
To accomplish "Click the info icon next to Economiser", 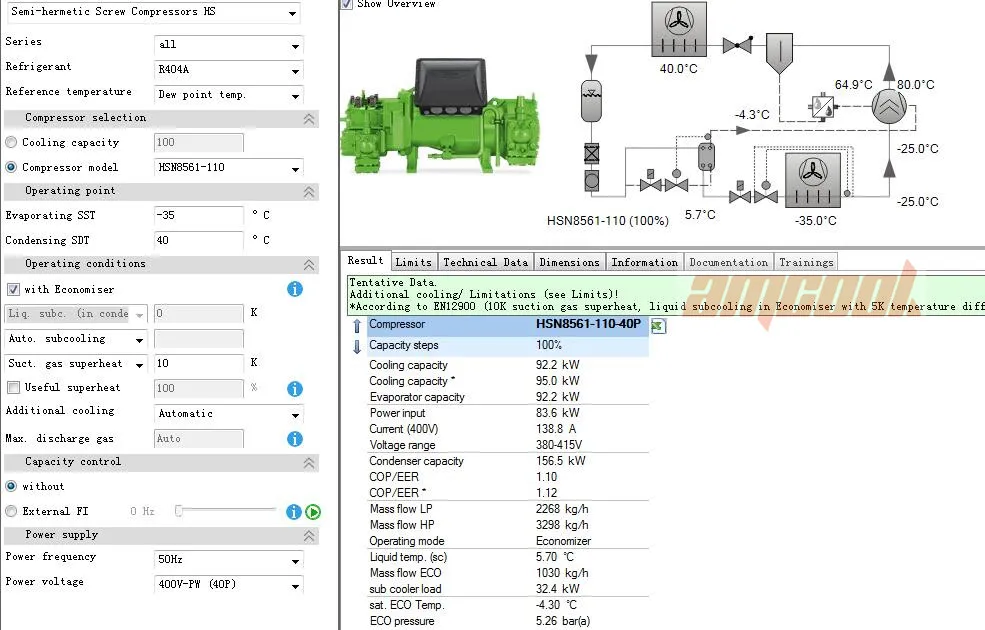I will pos(295,289).
